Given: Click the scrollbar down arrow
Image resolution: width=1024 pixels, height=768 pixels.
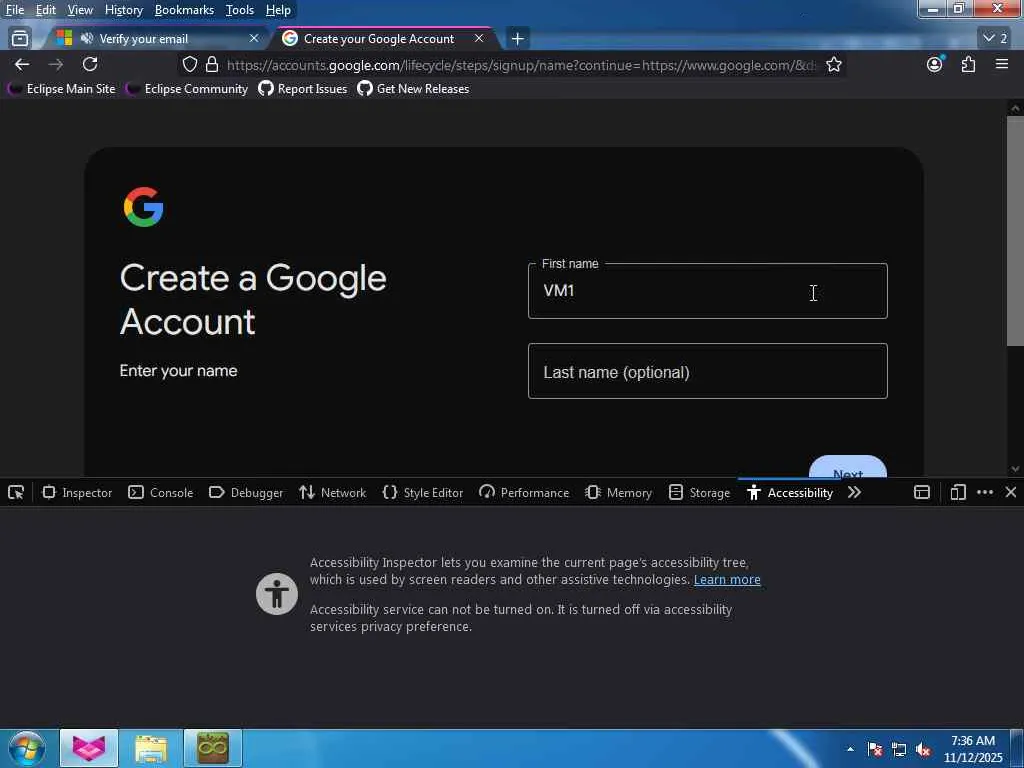Looking at the screenshot, I should [1015, 469].
